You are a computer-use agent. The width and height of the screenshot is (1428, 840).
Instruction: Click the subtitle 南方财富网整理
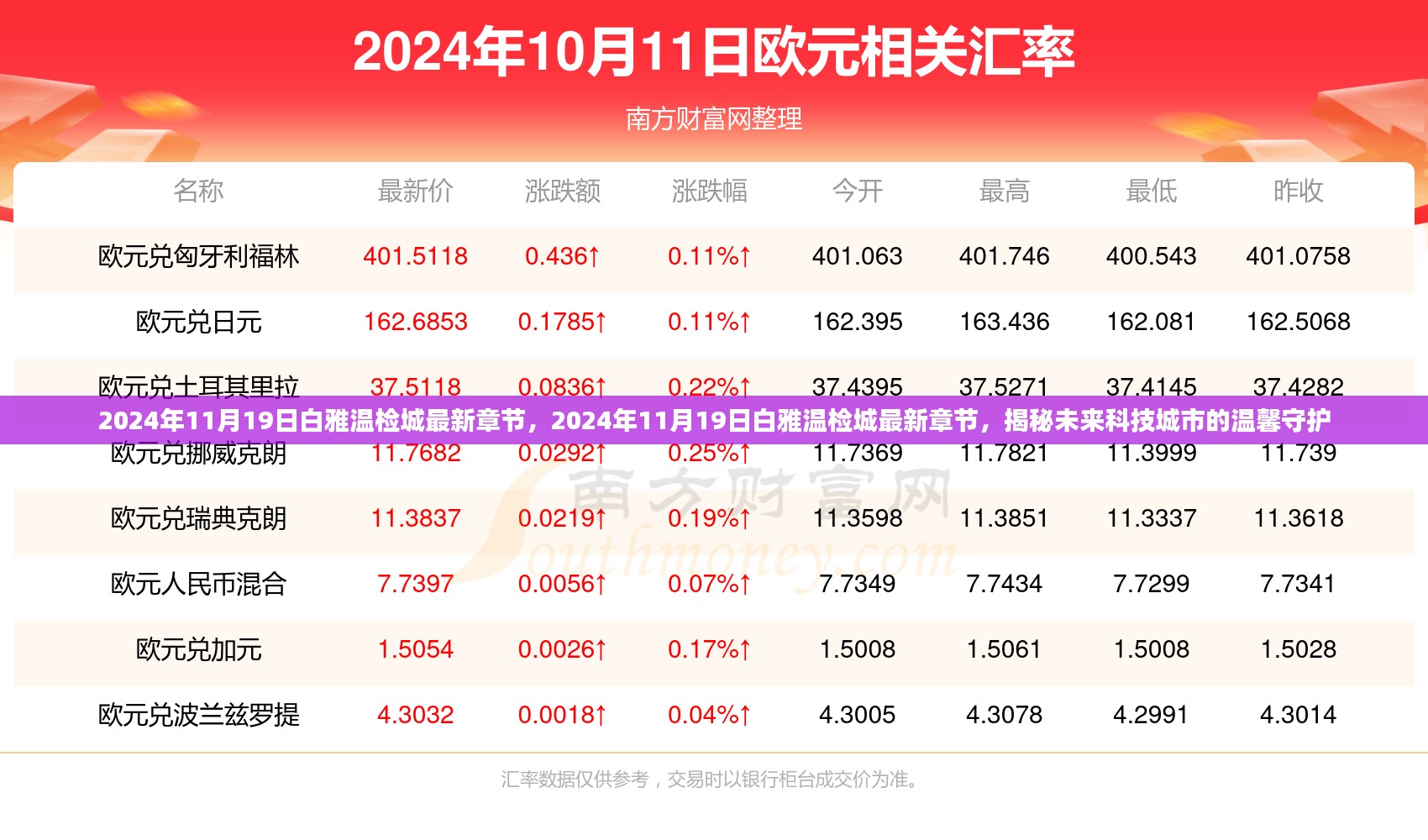[x=714, y=119]
